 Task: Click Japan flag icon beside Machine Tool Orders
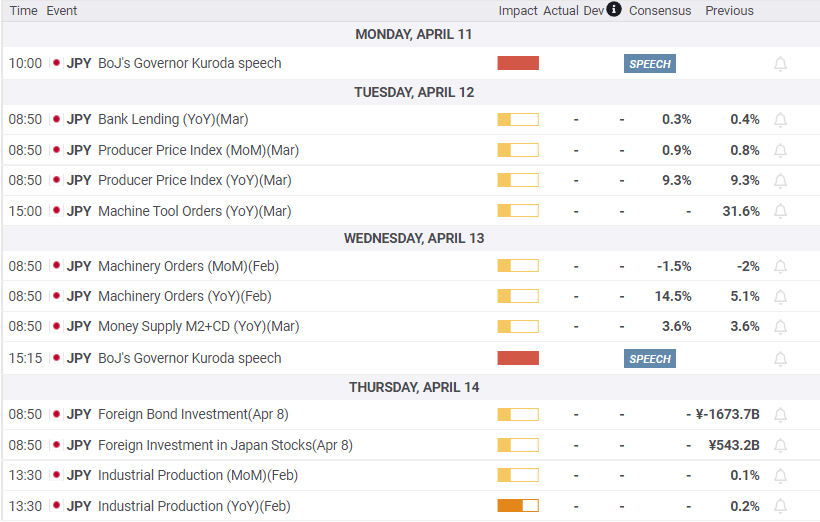click(x=56, y=211)
